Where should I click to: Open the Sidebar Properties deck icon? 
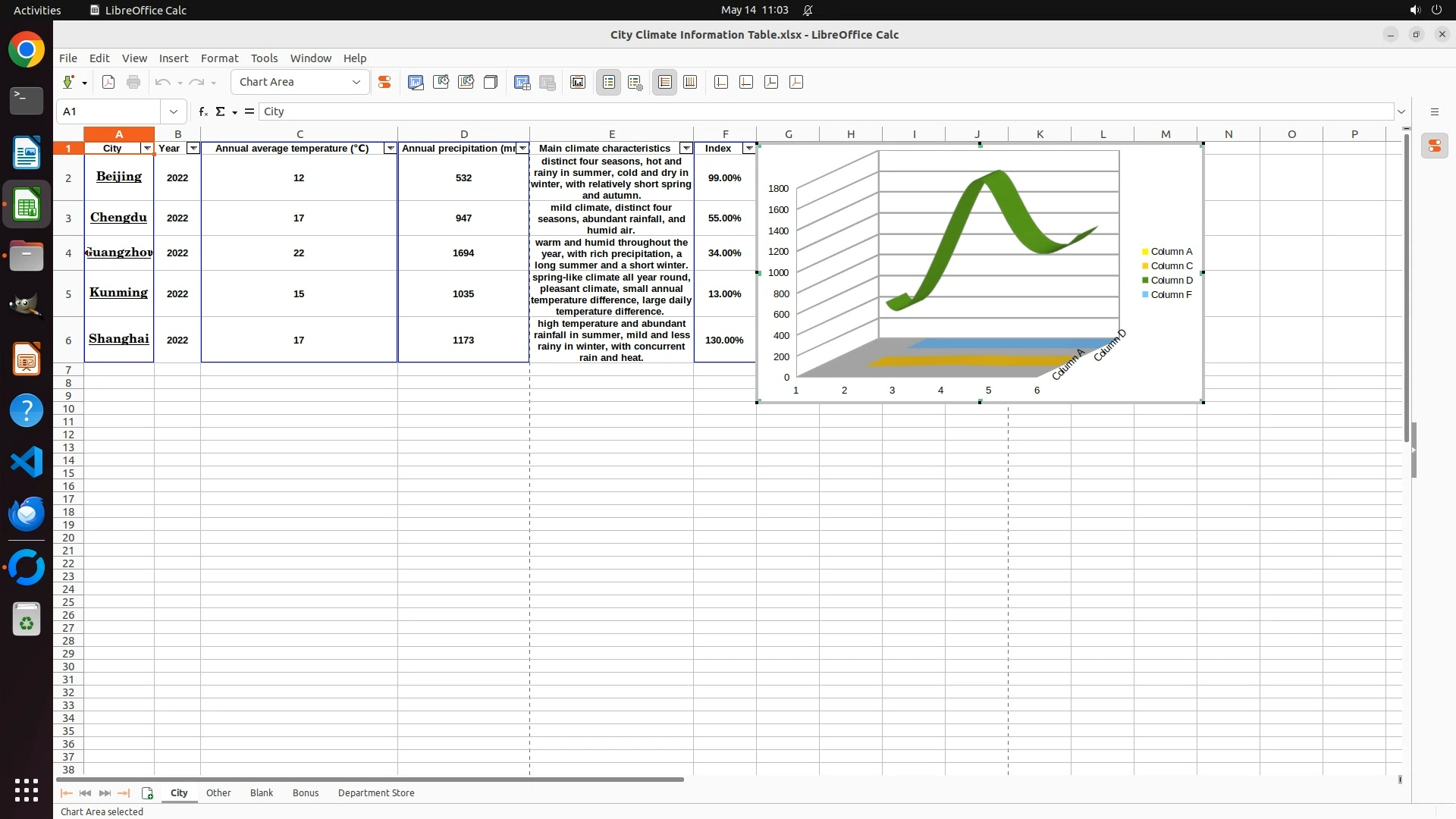[x=1434, y=146]
